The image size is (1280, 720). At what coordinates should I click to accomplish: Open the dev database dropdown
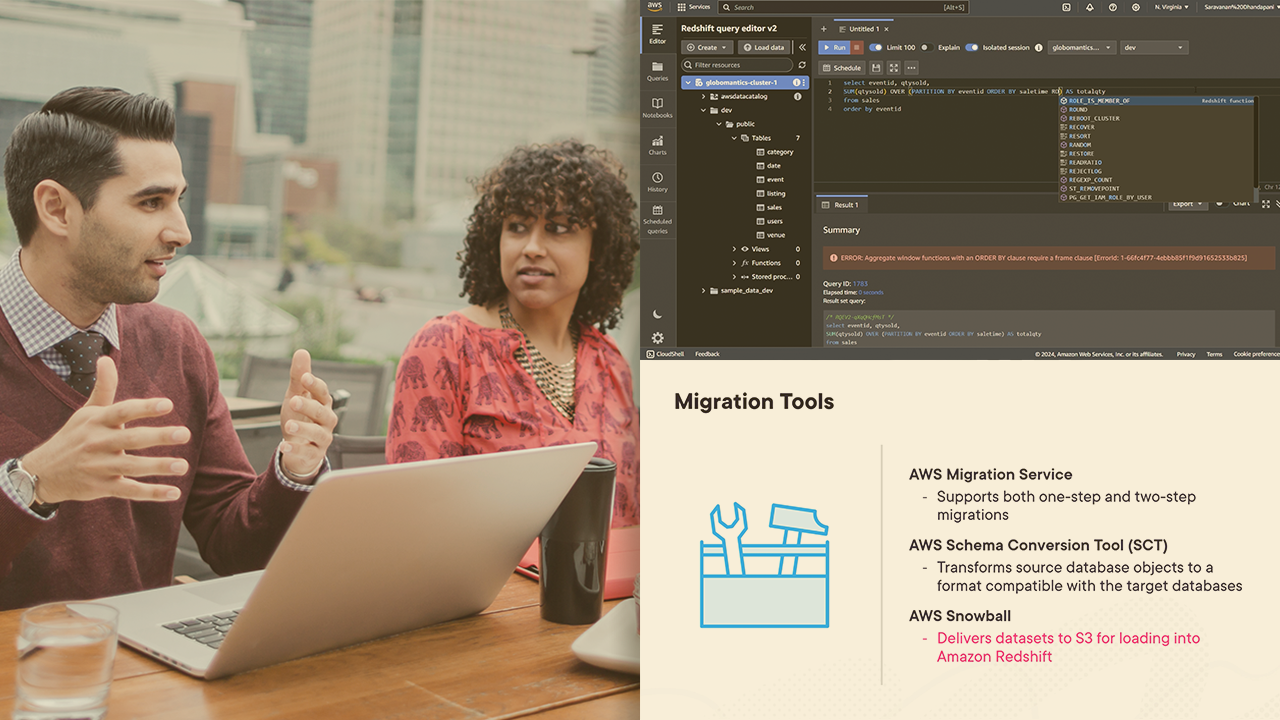point(1153,48)
